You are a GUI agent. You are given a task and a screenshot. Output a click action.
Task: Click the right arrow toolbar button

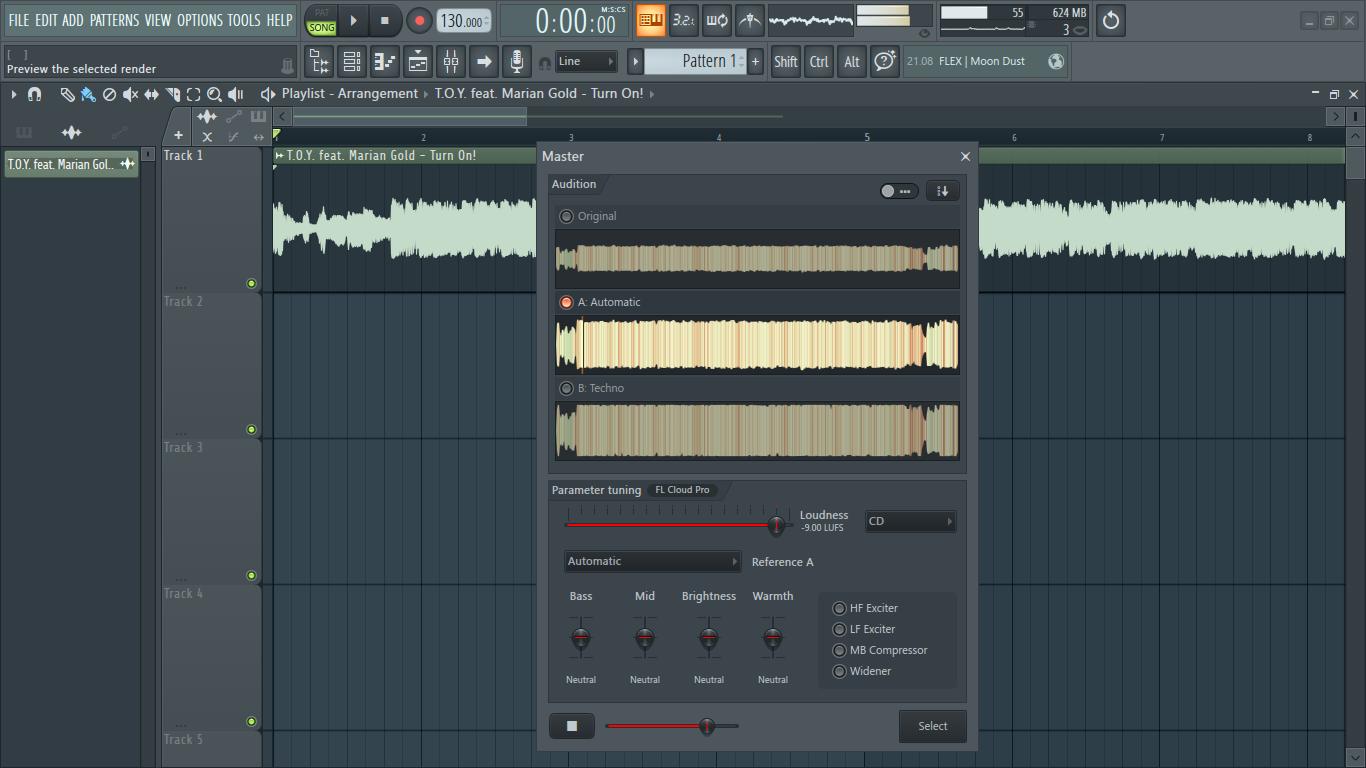pyautogui.click(x=484, y=62)
